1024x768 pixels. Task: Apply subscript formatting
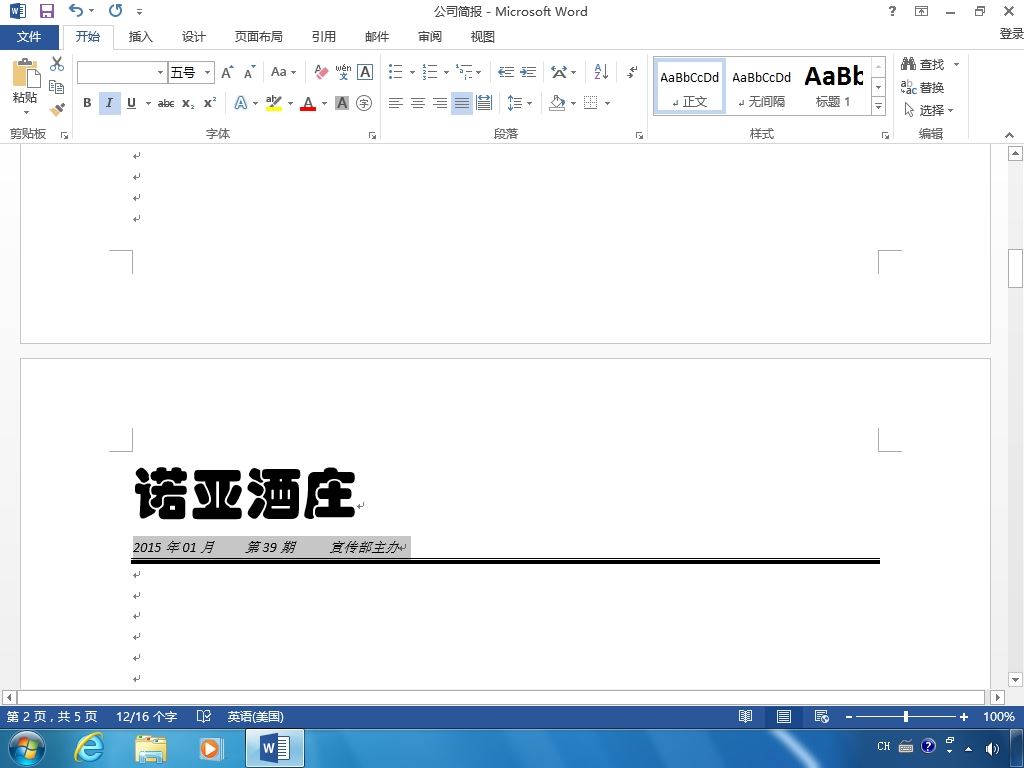tap(188, 103)
